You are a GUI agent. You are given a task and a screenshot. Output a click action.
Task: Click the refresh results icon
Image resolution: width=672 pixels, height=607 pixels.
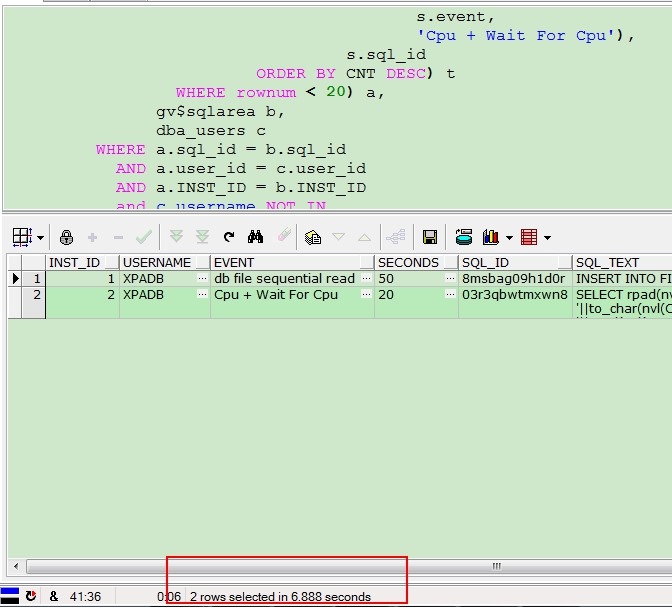229,237
